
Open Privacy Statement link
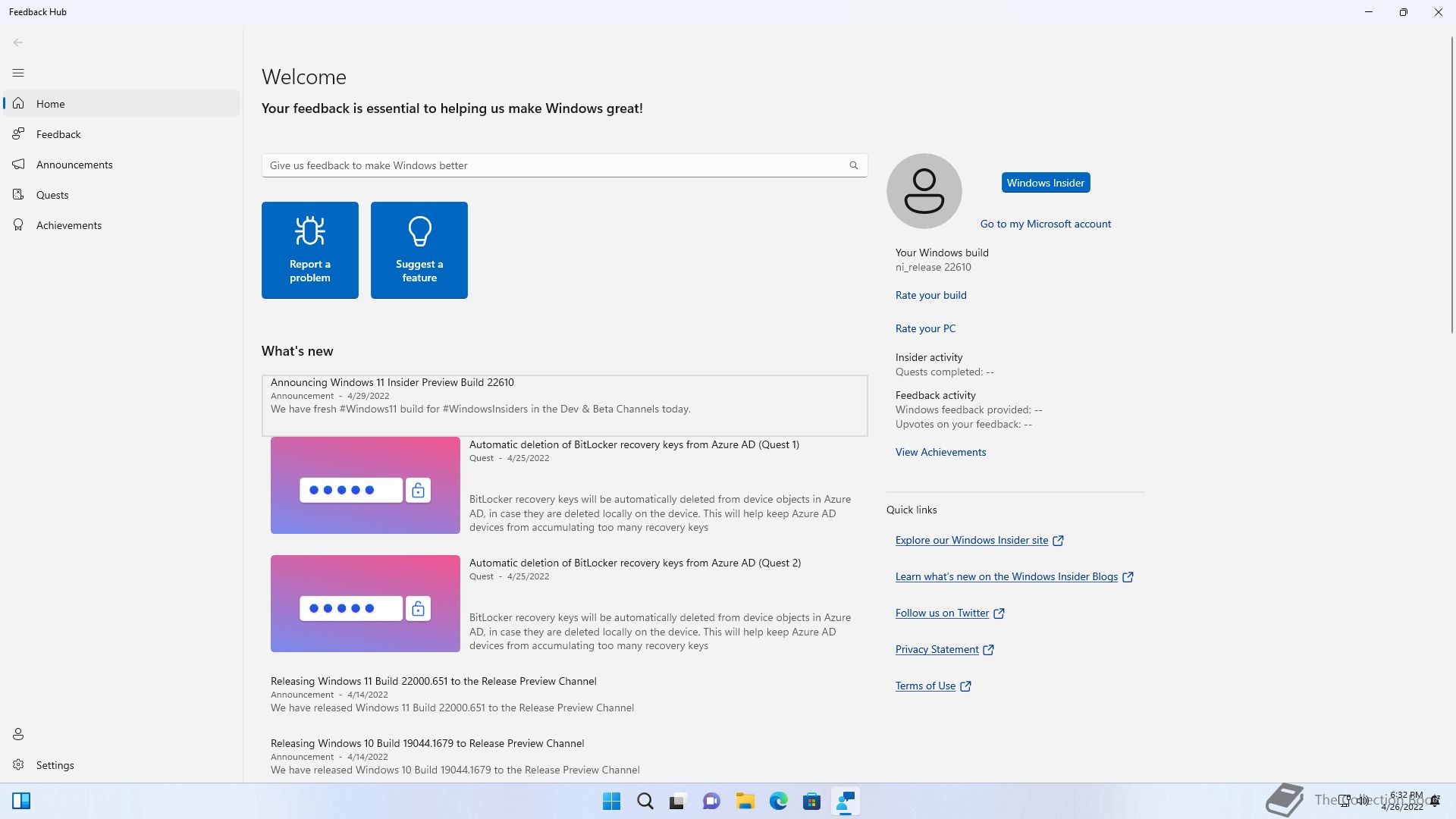tap(937, 649)
